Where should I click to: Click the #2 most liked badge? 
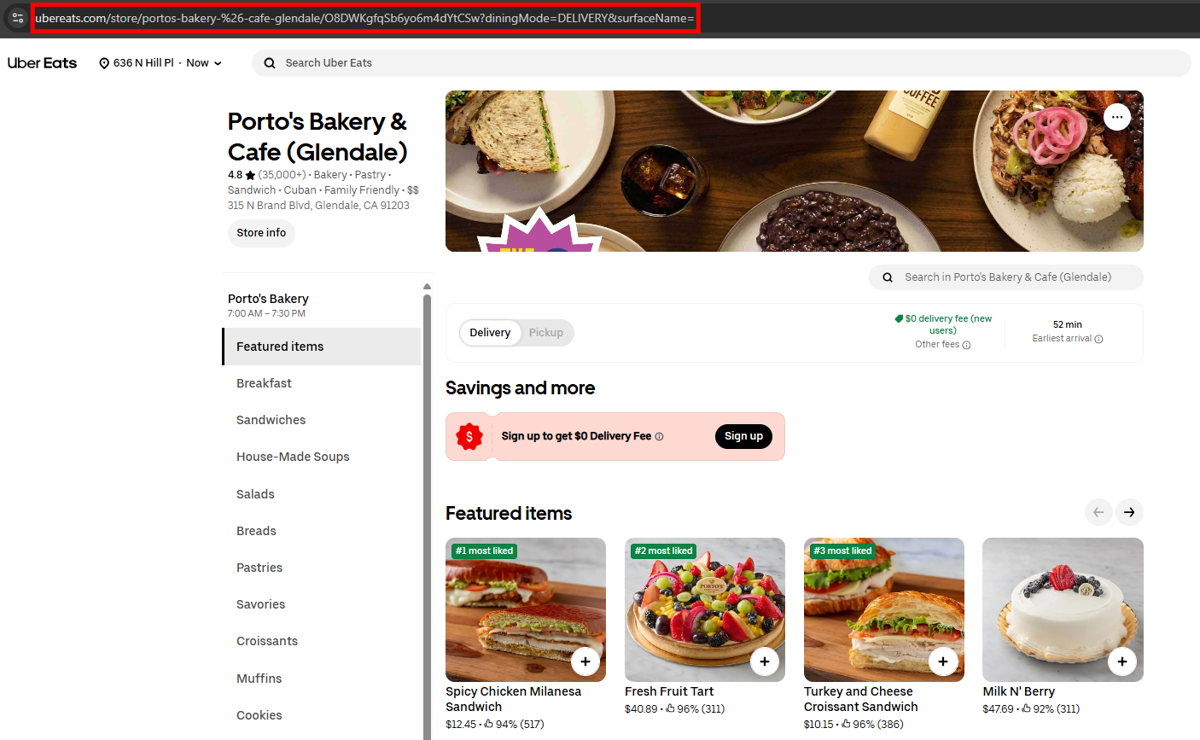[x=664, y=551]
